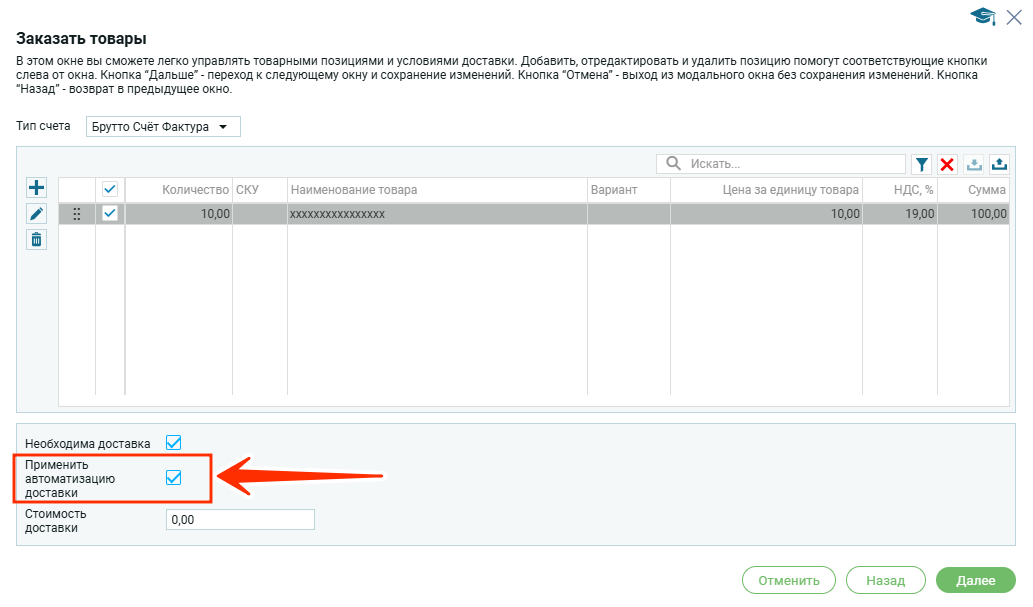Disable the "Необходима доставка" checkbox
Screen dimensions: 1033x607
[x=173, y=442]
